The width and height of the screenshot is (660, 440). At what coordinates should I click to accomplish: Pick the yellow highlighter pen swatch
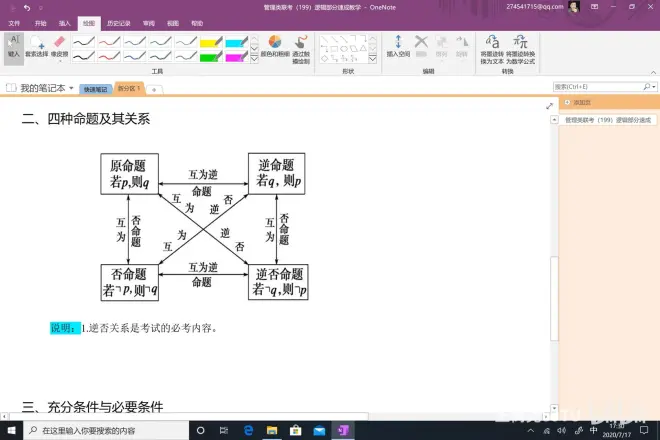click(x=211, y=43)
